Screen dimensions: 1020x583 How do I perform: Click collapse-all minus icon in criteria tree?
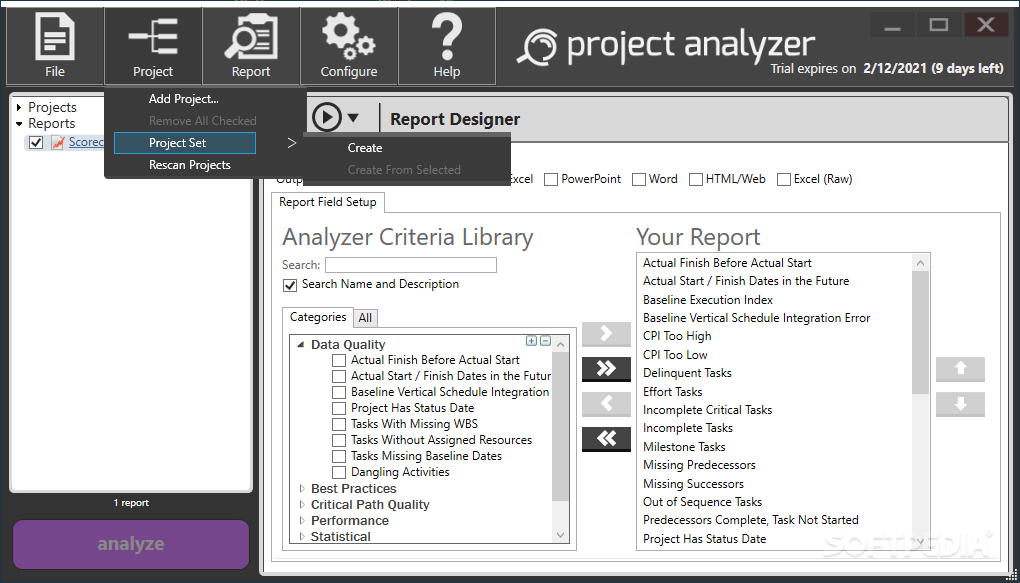545,341
